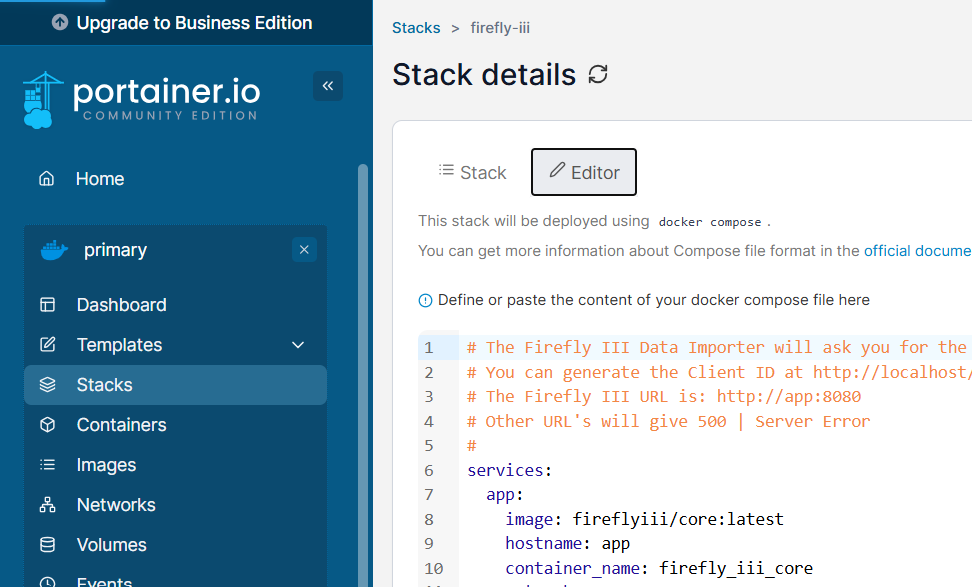Close the primary environment with X

click(x=304, y=250)
